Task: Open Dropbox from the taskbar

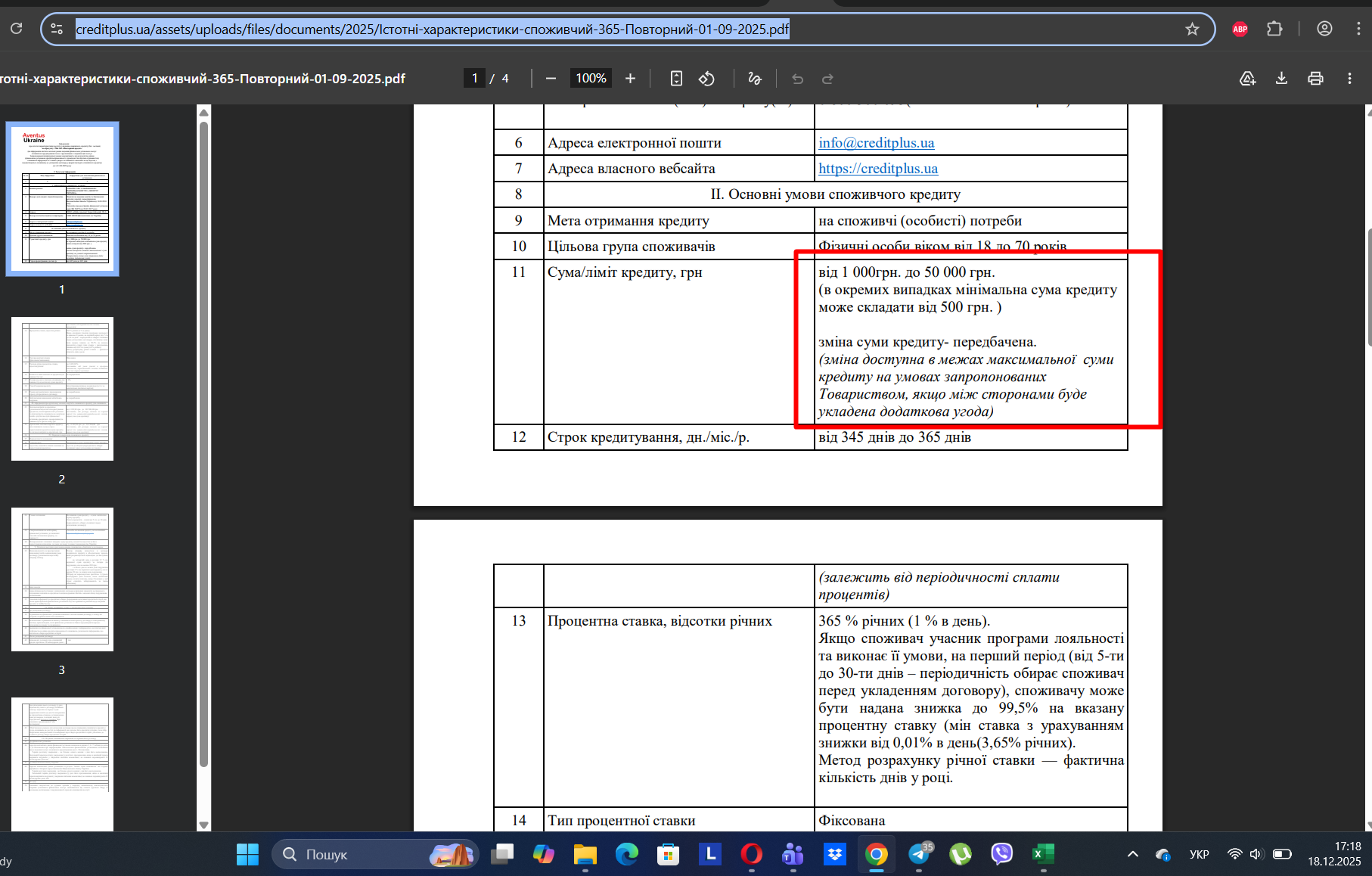Action: tap(835, 854)
